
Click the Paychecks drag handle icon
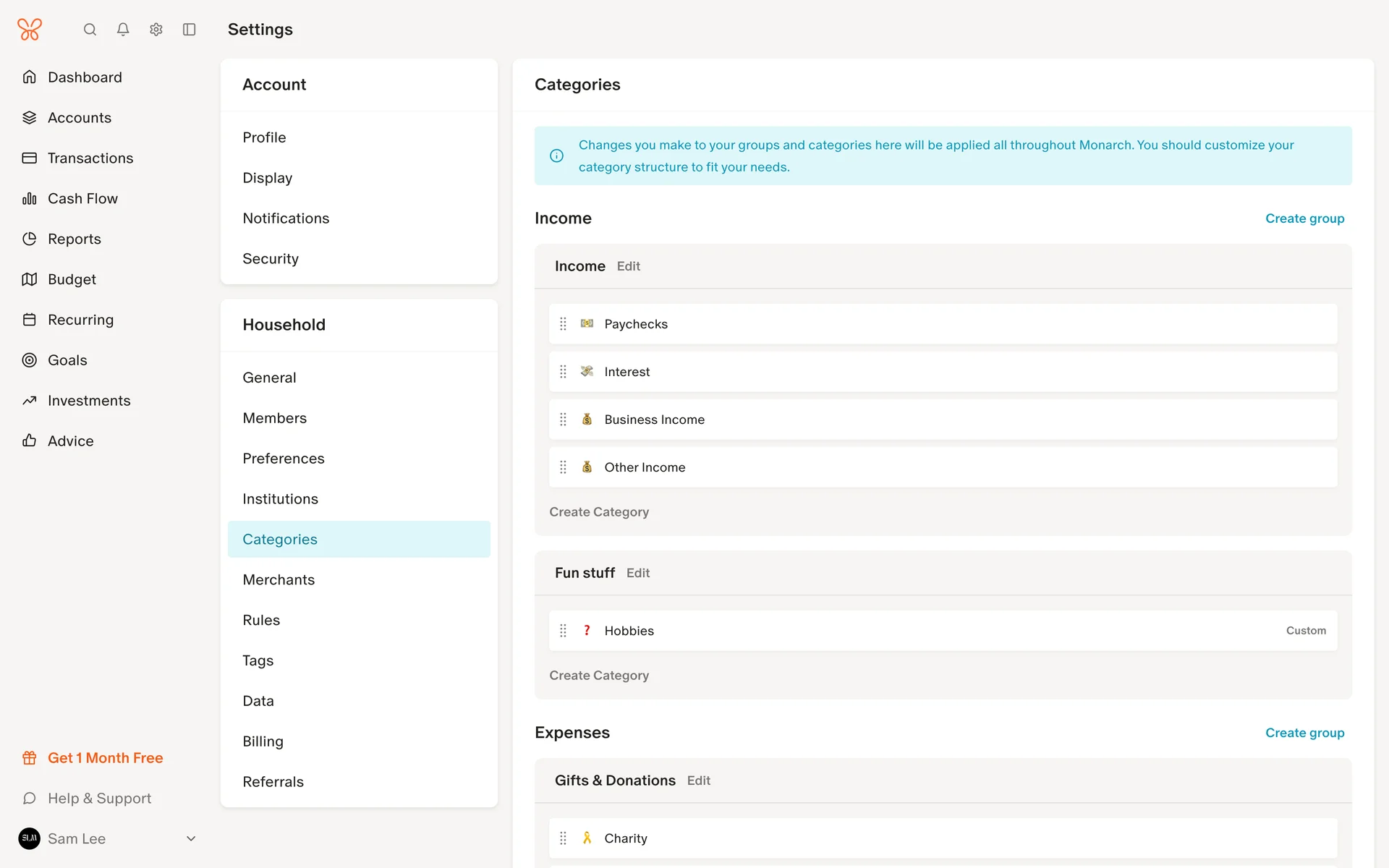(x=563, y=324)
